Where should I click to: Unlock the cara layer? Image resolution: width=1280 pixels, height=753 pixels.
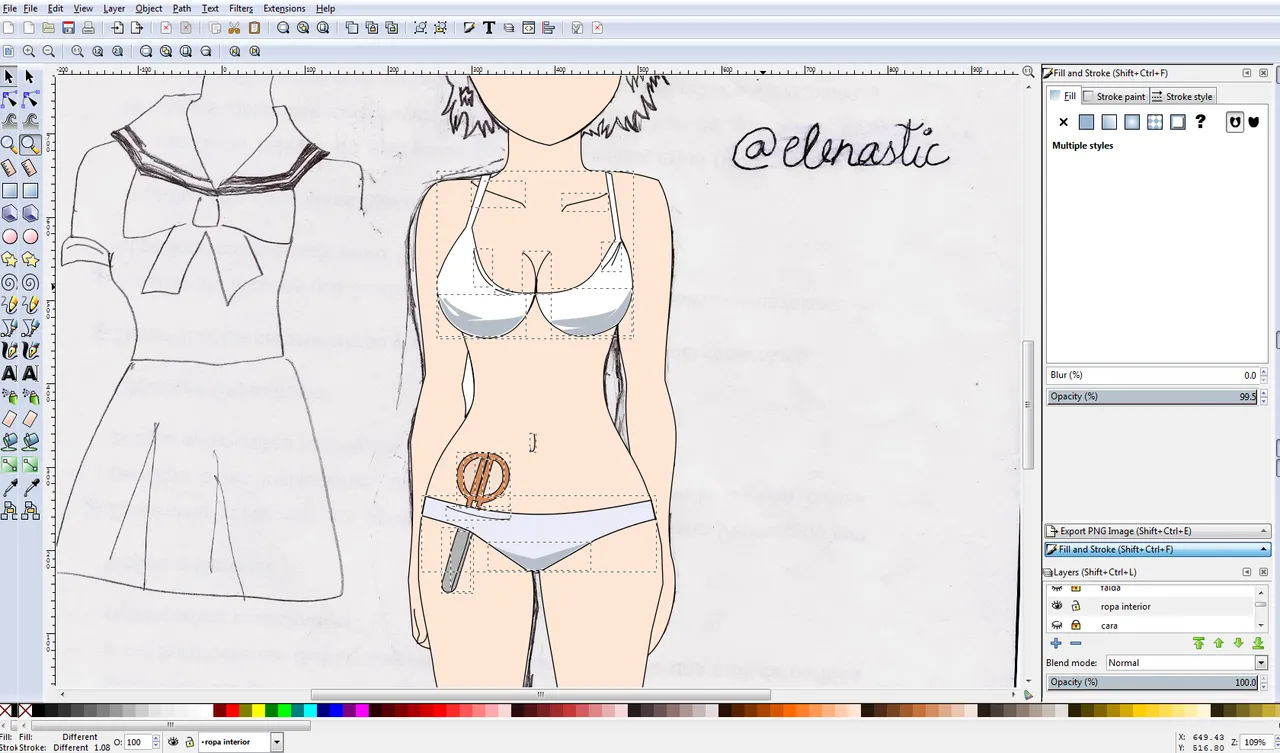coord(1076,625)
